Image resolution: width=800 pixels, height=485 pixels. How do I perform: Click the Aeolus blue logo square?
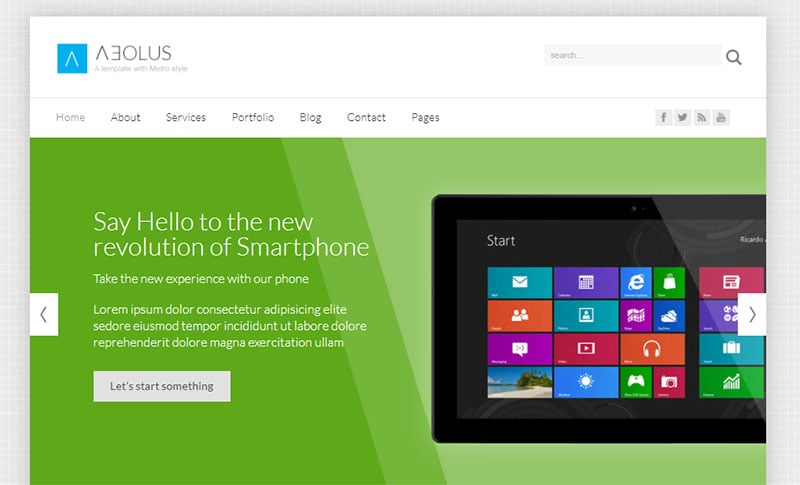72,59
